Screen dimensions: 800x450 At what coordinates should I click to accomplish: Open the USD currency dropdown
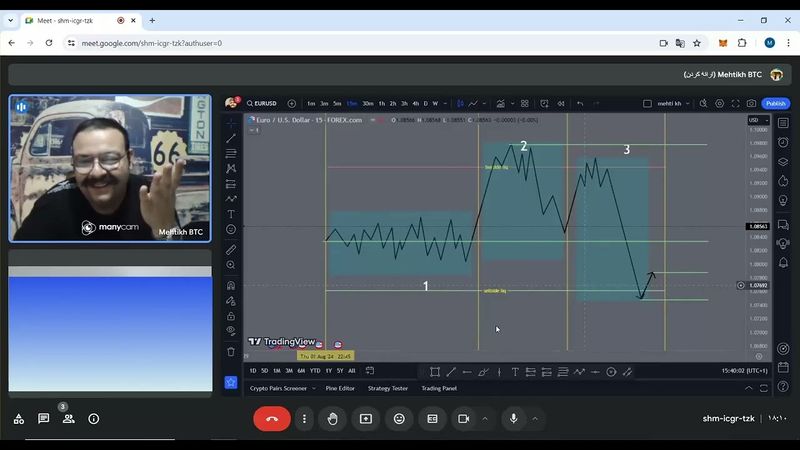(756, 120)
